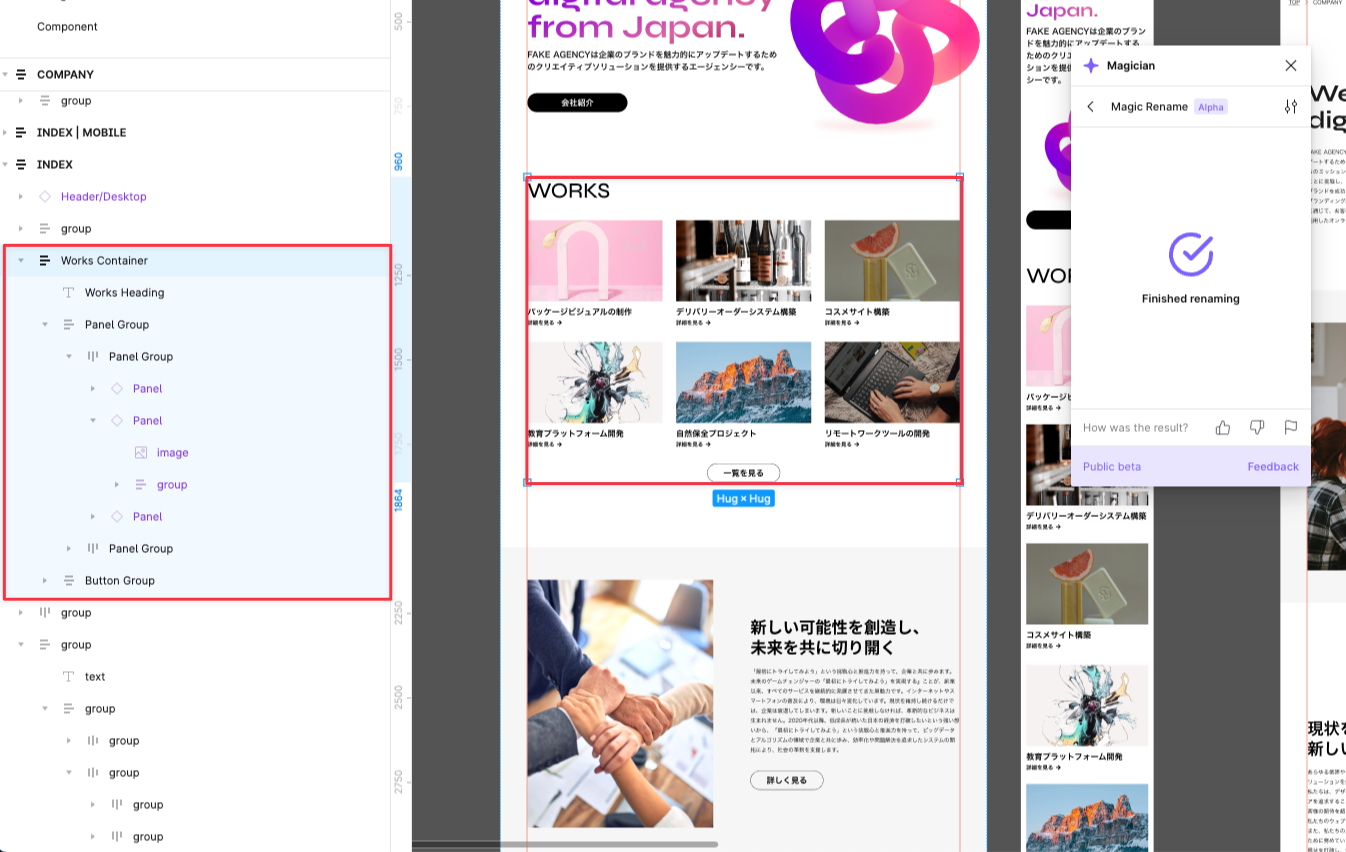Click the text icon of the text layer

[69, 676]
